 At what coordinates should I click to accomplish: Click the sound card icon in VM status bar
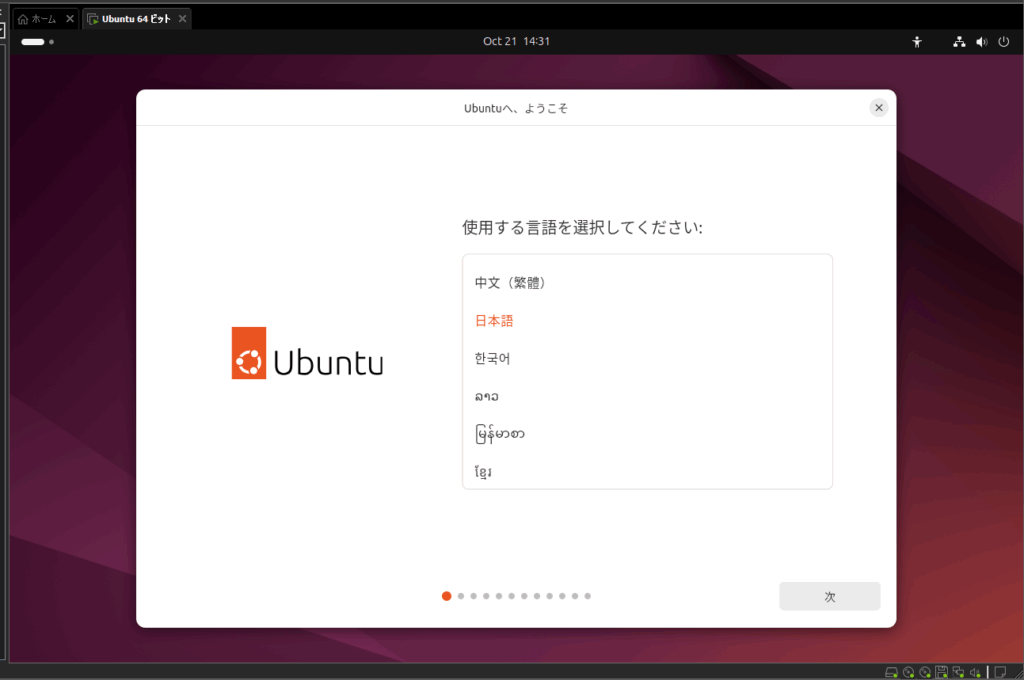point(974,672)
